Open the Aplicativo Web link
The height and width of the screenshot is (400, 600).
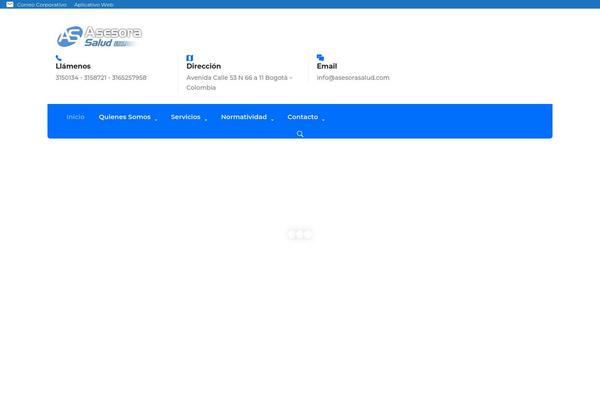[94, 5]
